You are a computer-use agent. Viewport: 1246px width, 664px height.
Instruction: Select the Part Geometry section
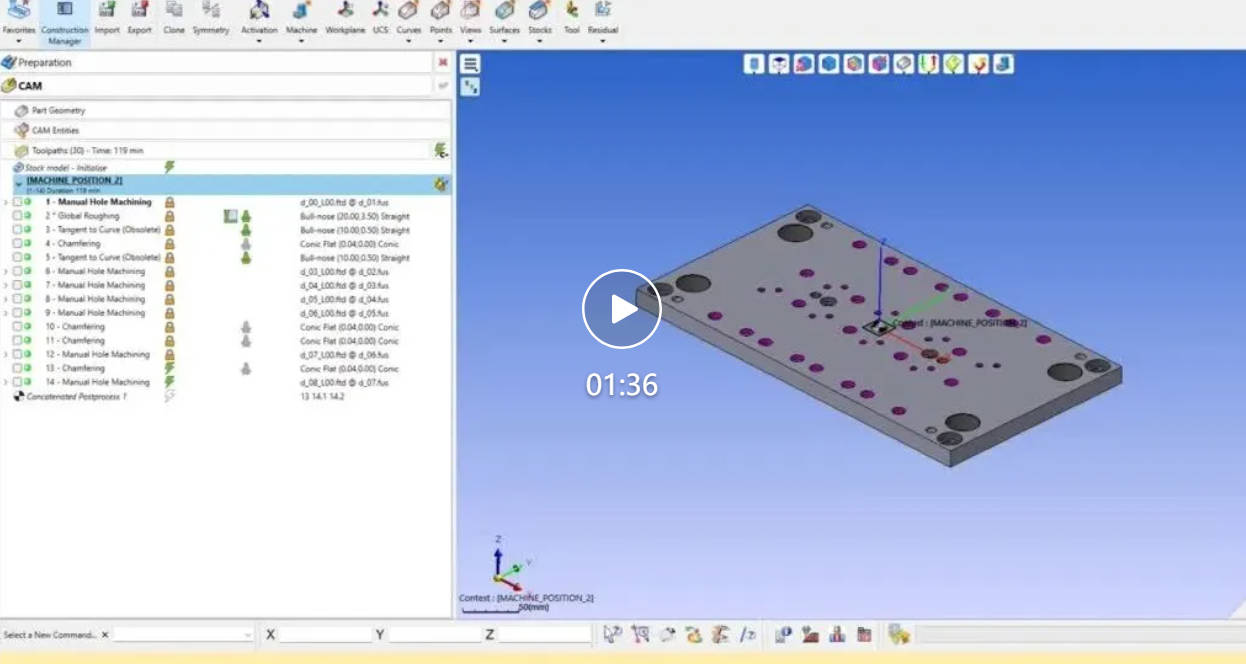58,110
